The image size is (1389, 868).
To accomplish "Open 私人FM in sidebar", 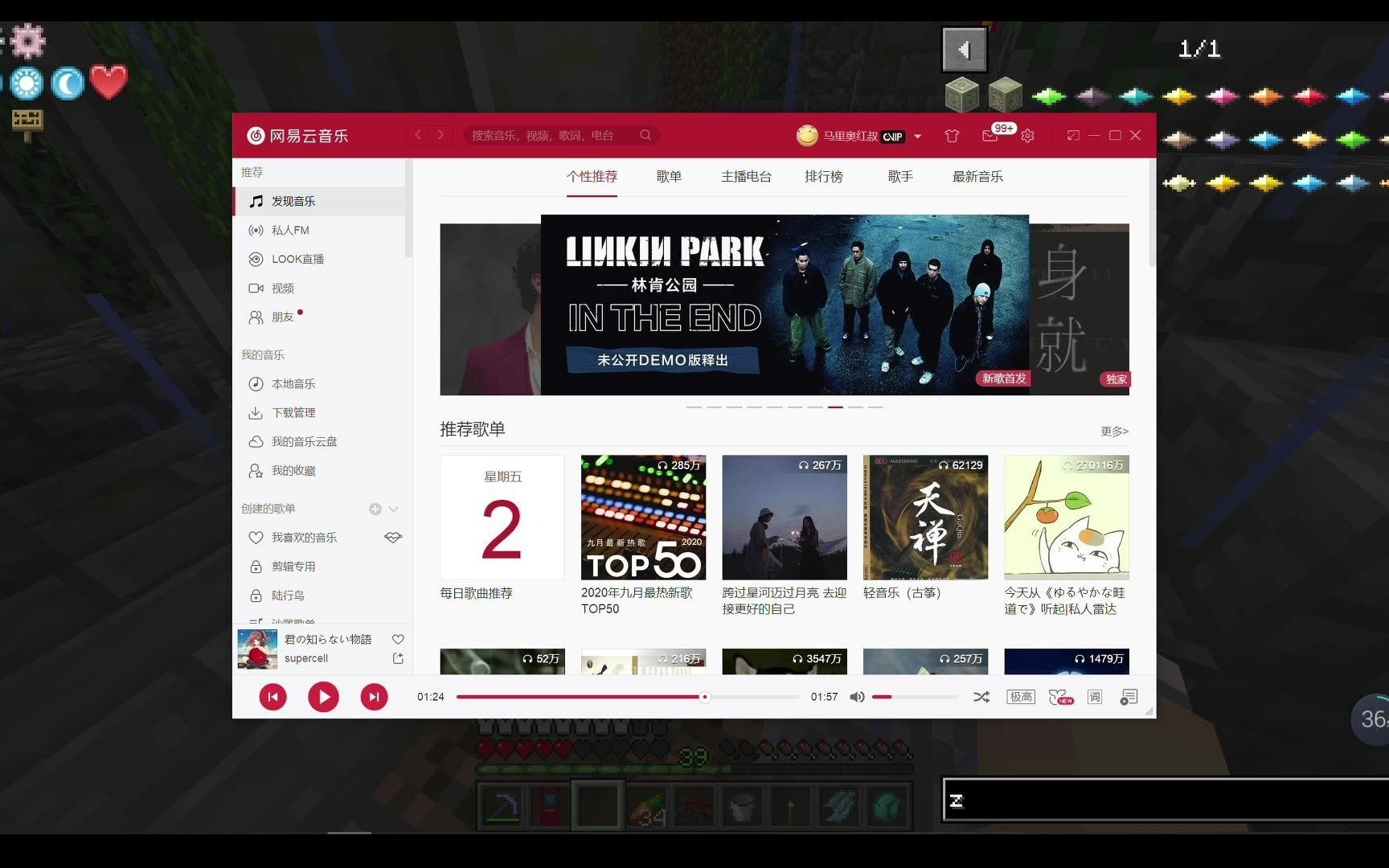I will pos(319,230).
